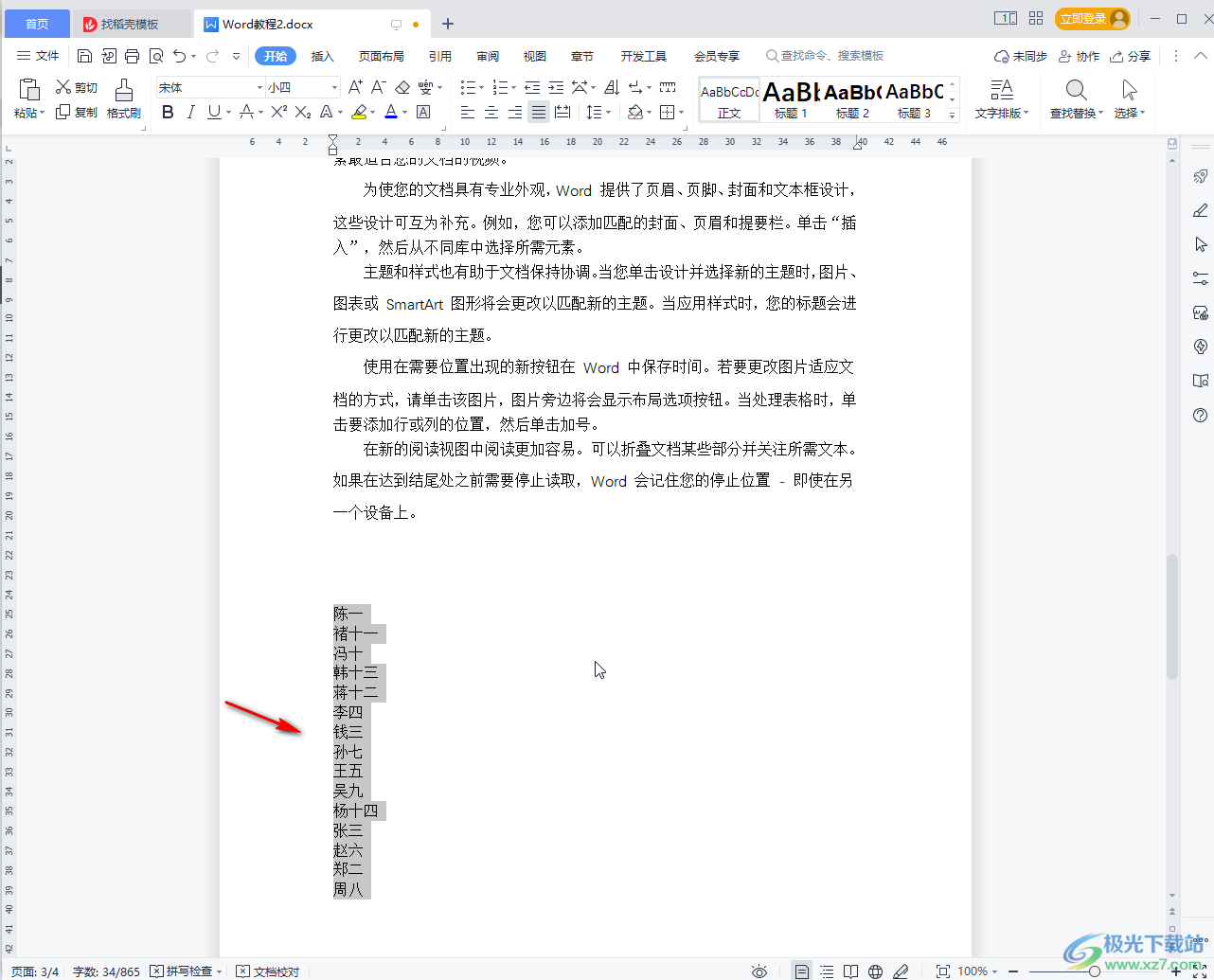The image size is (1214, 980).
Task: Switch to web layout view (globe icon)
Action: point(876,971)
